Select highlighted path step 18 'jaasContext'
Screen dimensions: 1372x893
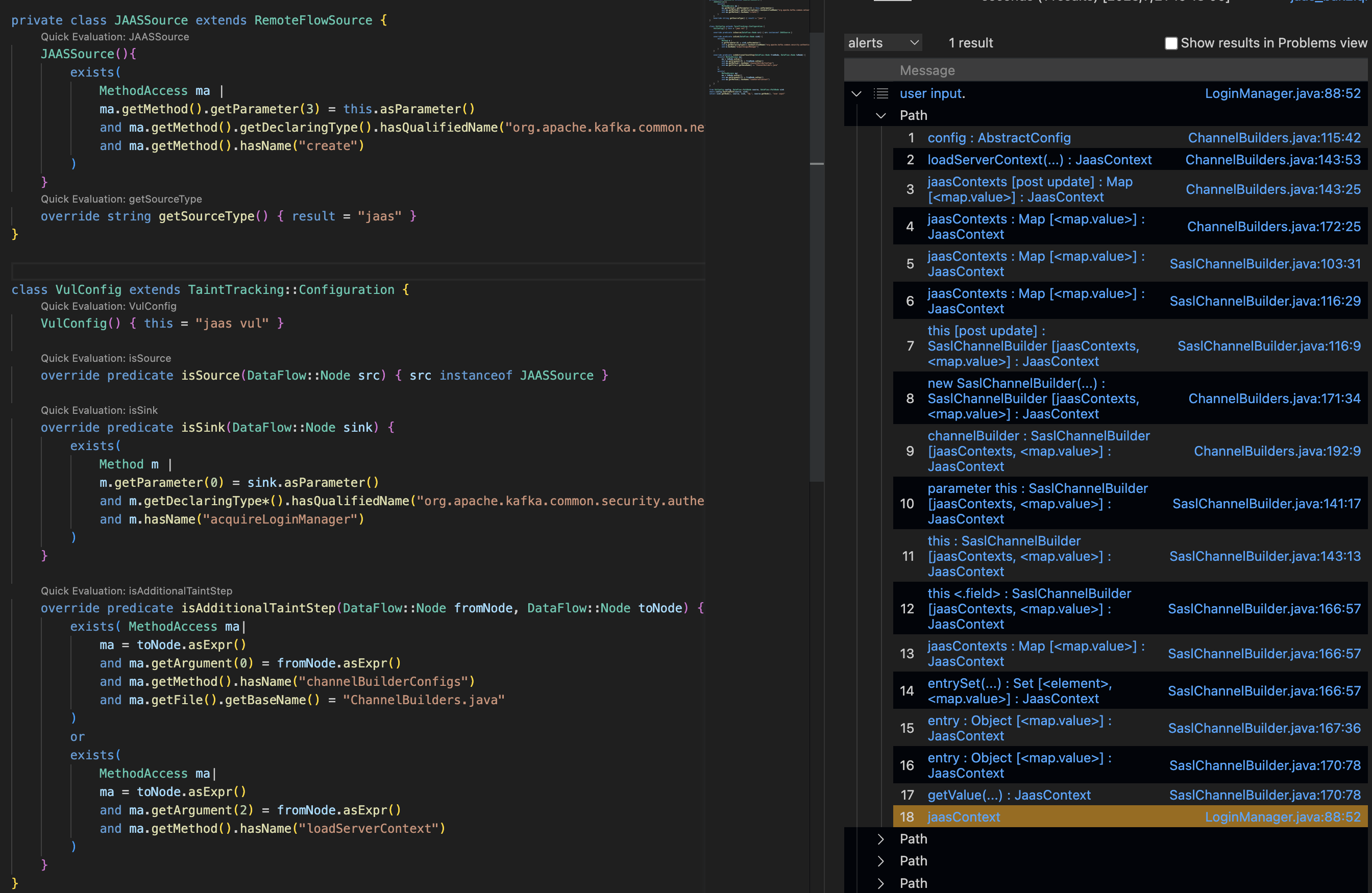coord(964,817)
